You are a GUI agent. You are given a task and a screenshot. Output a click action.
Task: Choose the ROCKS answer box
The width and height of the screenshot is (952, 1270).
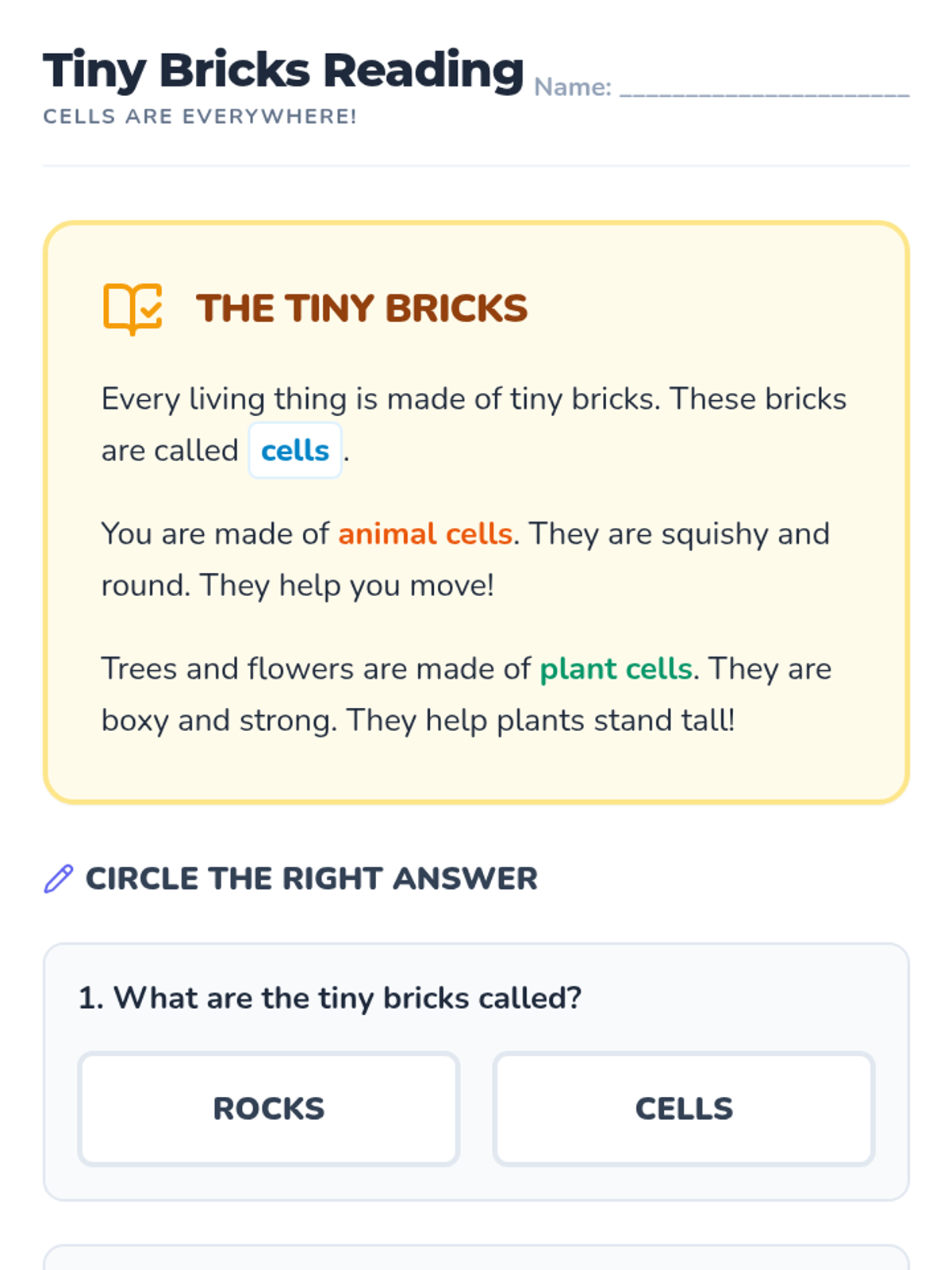tap(269, 1109)
